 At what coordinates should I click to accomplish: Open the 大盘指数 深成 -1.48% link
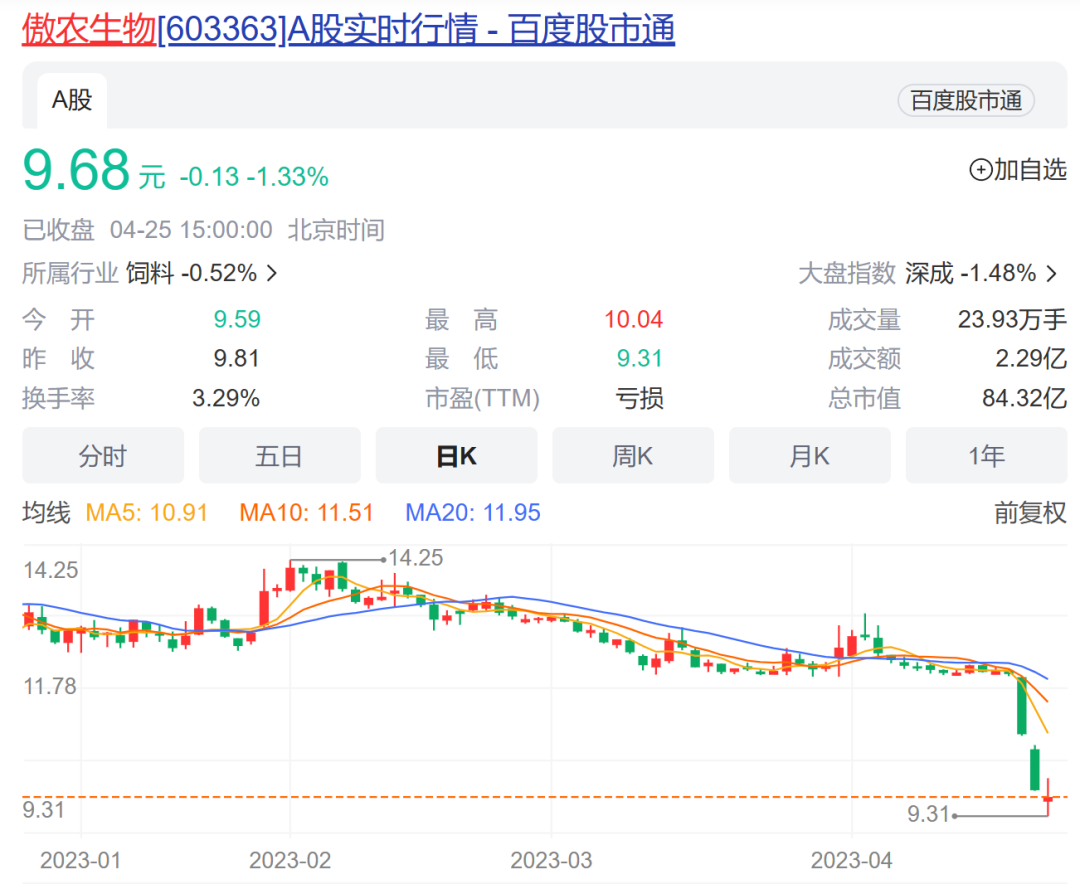928,274
